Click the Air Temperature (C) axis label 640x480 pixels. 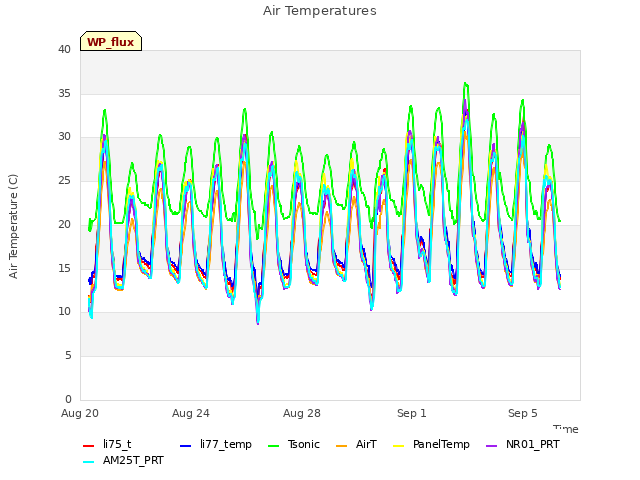point(13,226)
